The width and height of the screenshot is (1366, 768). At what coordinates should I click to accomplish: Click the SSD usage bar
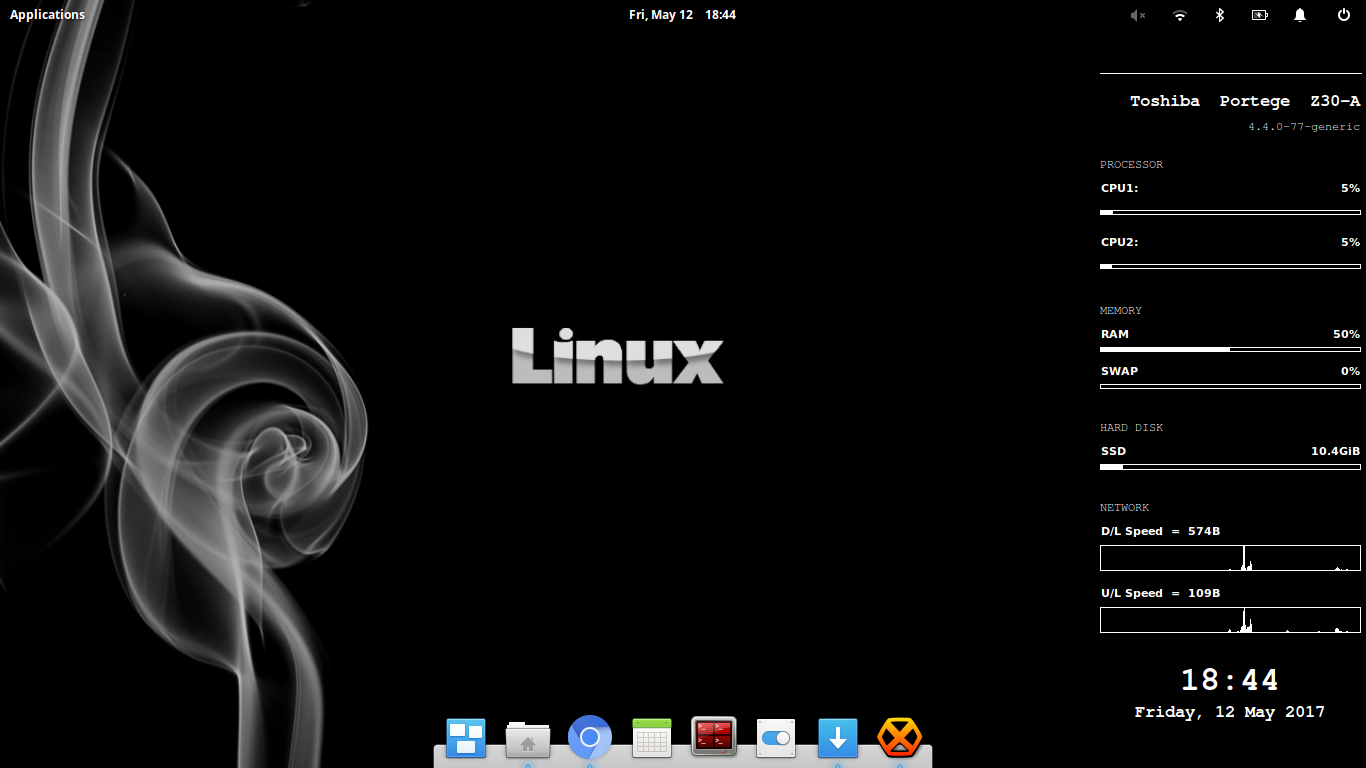[x=1230, y=467]
